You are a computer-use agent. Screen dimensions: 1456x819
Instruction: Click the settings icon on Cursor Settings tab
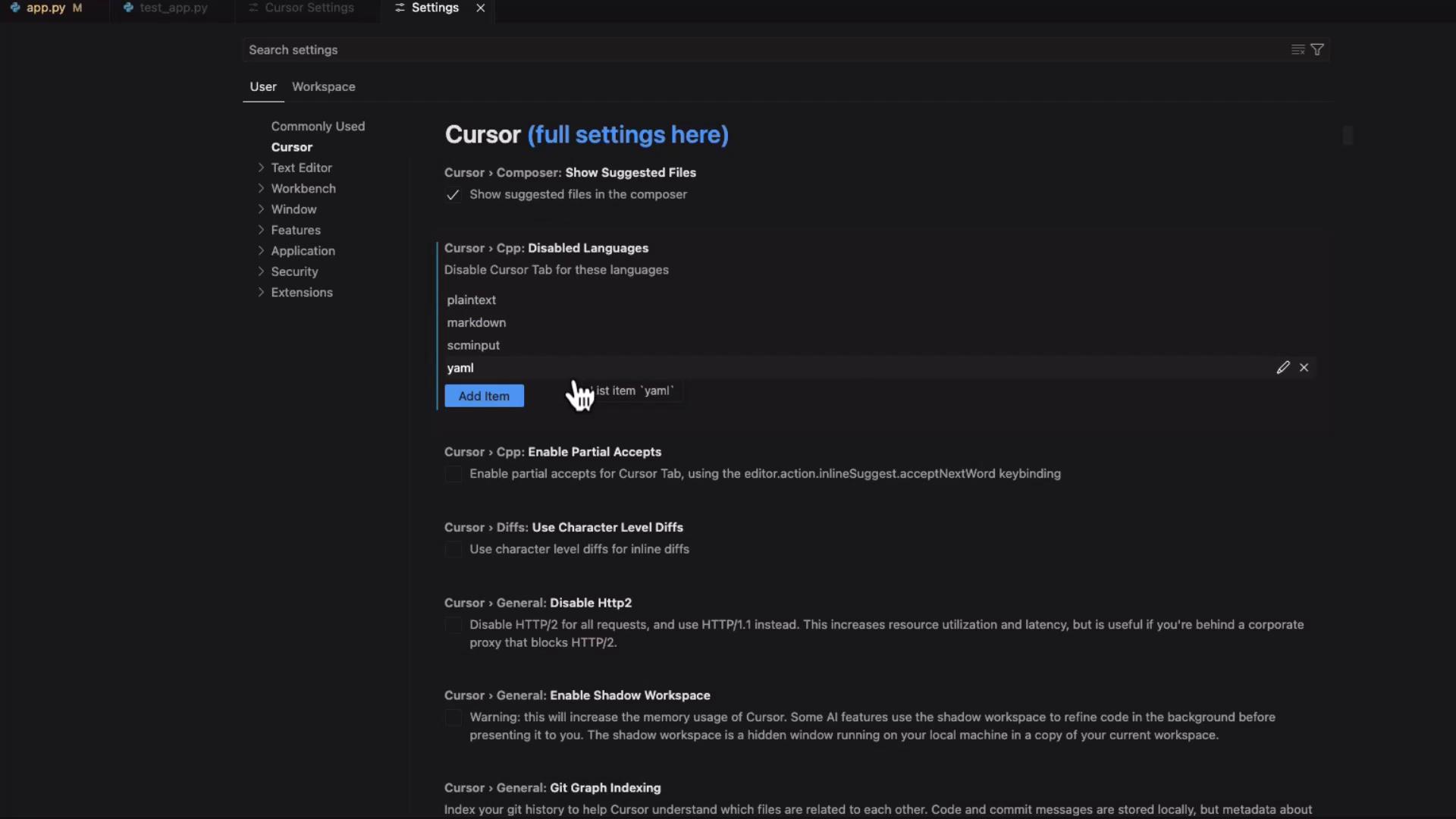point(253,8)
